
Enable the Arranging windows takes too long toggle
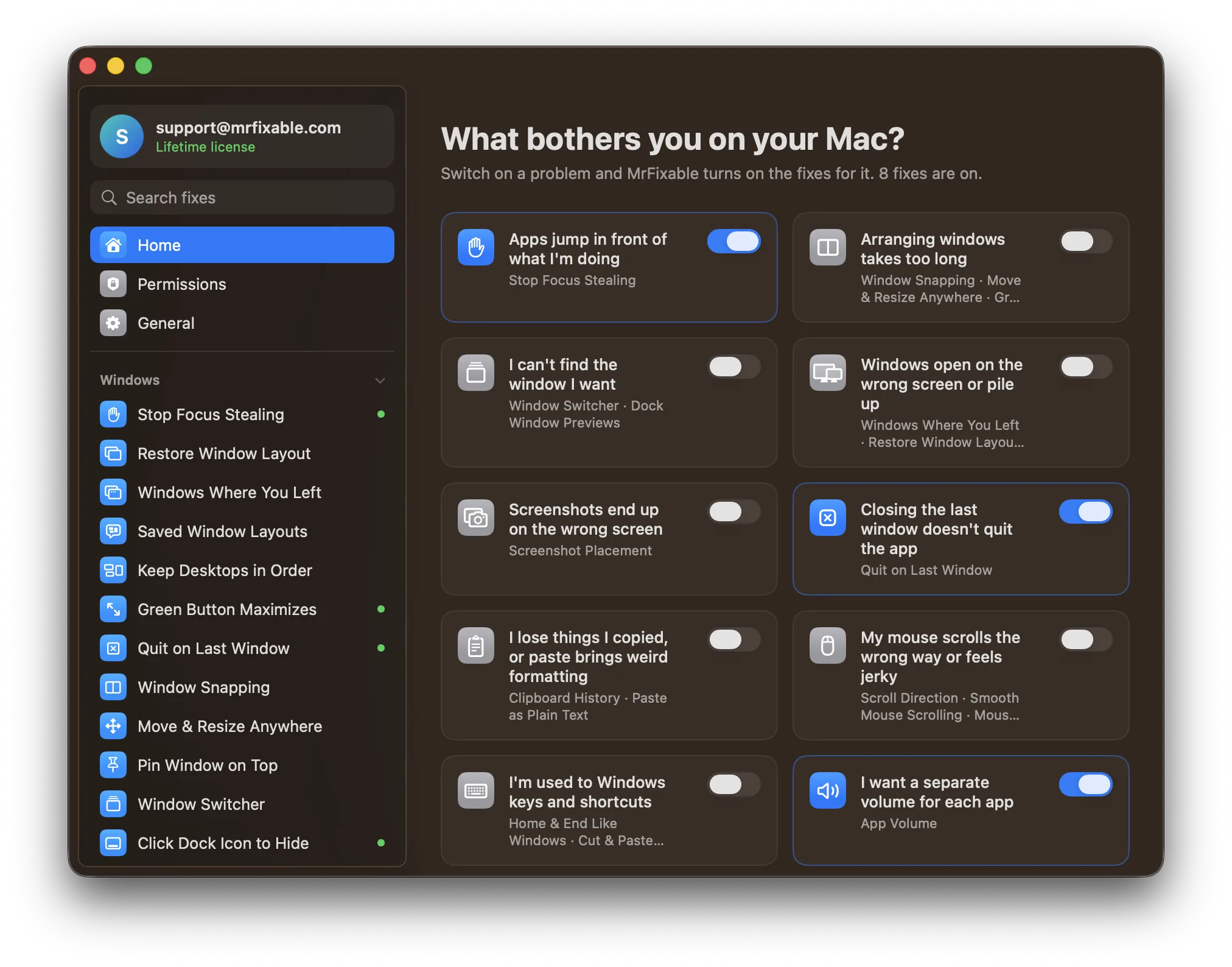point(1086,241)
